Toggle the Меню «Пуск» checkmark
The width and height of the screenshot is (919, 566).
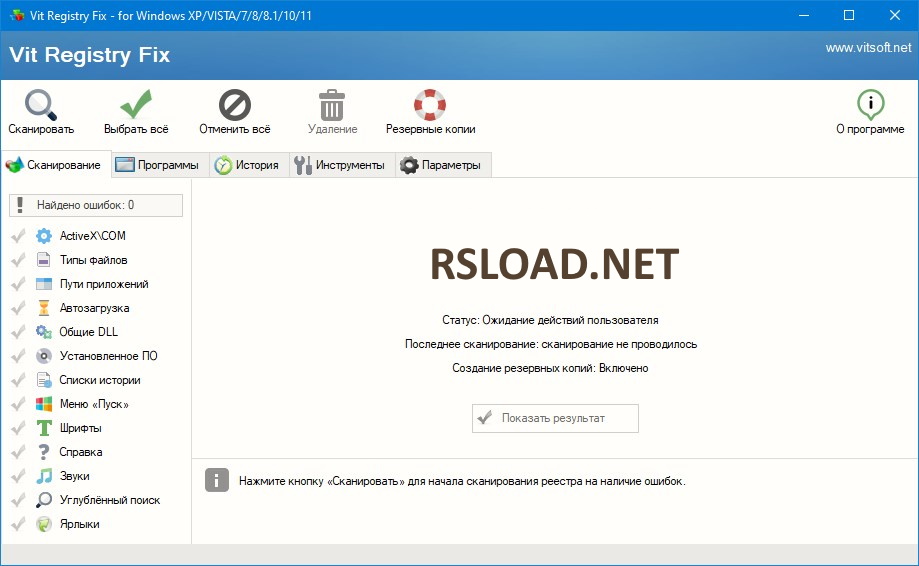(x=18, y=404)
